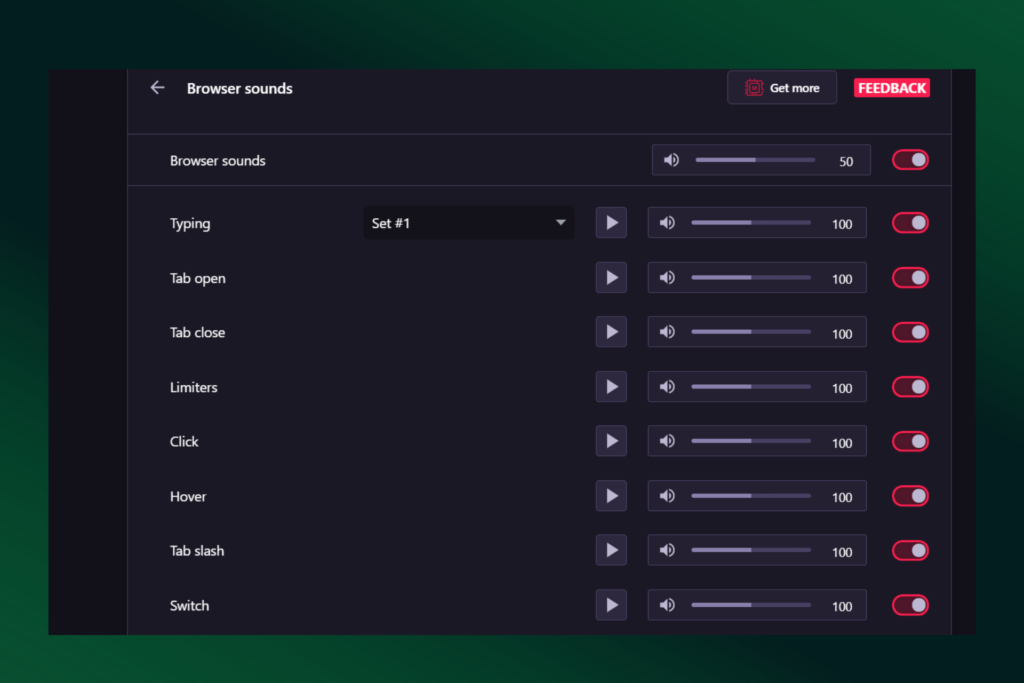The width and height of the screenshot is (1024, 683).
Task: Click the speaker icon for Tab open sound
Action: pyautogui.click(x=667, y=277)
